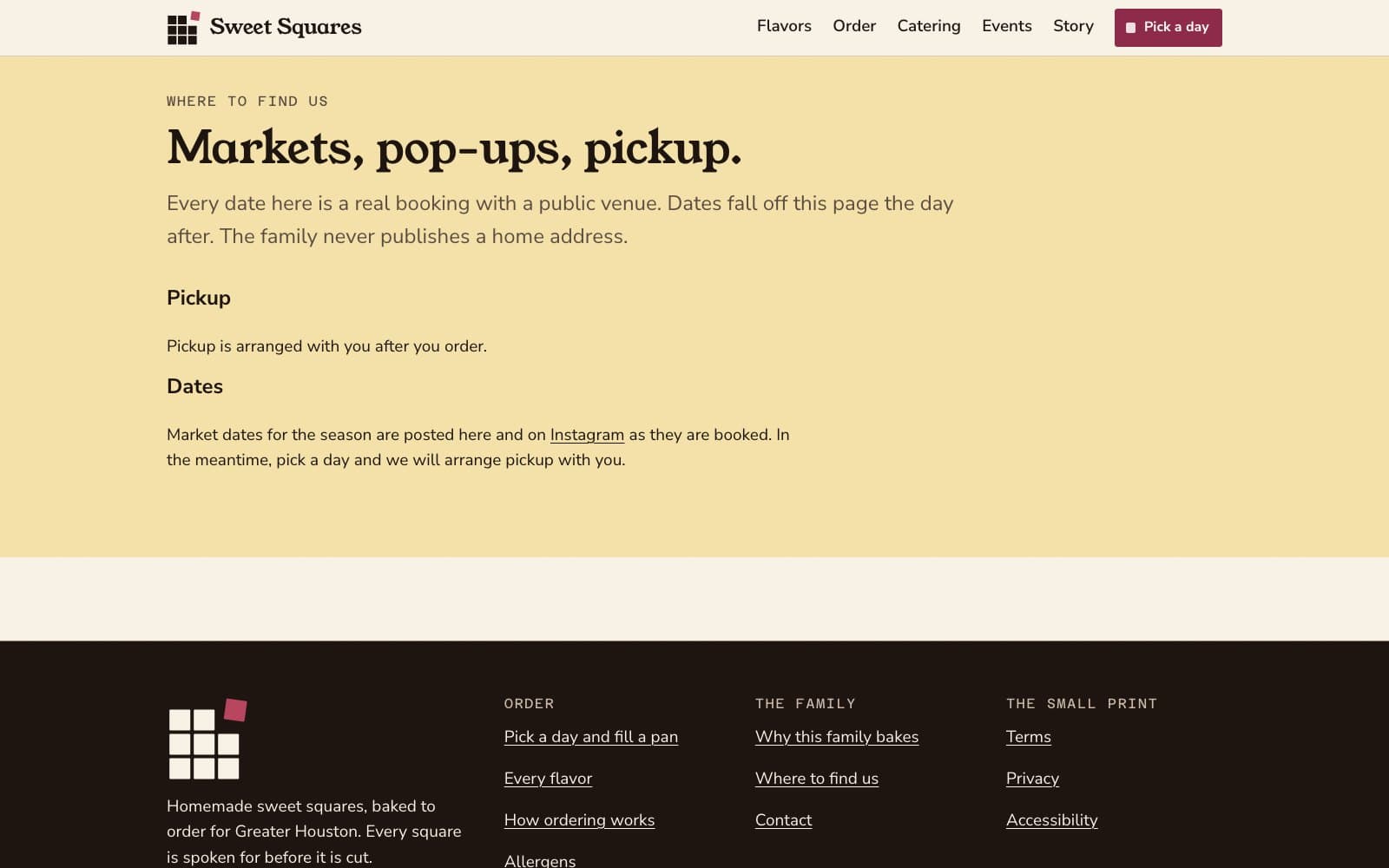Visit How ordering works footer link

click(579, 820)
